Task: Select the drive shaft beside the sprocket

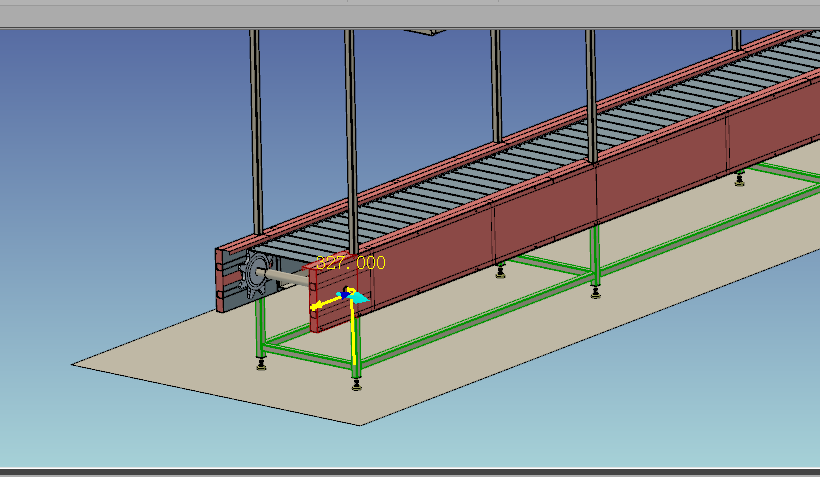Action: point(286,277)
